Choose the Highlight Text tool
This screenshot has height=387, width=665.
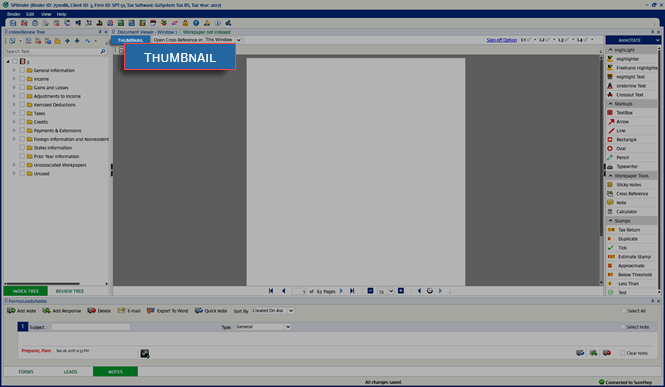point(632,77)
